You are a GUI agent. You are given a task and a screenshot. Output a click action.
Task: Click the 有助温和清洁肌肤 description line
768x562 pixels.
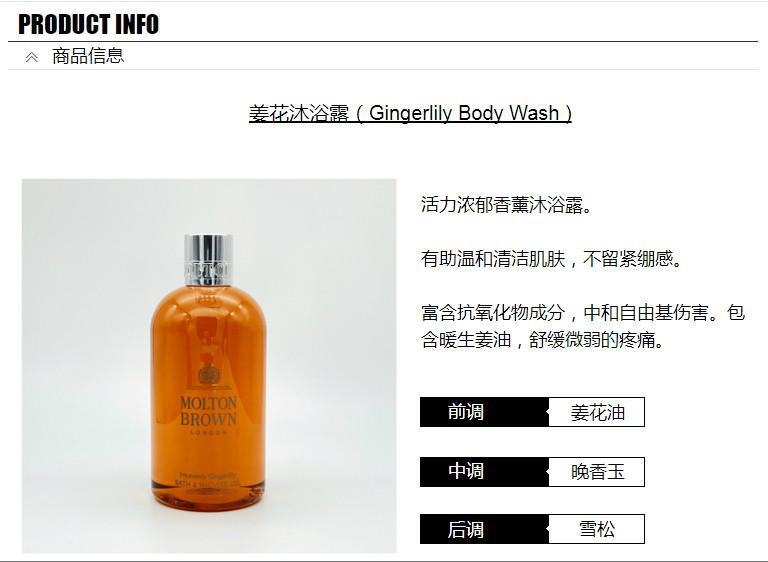pyautogui.click(x=552, y=258)
